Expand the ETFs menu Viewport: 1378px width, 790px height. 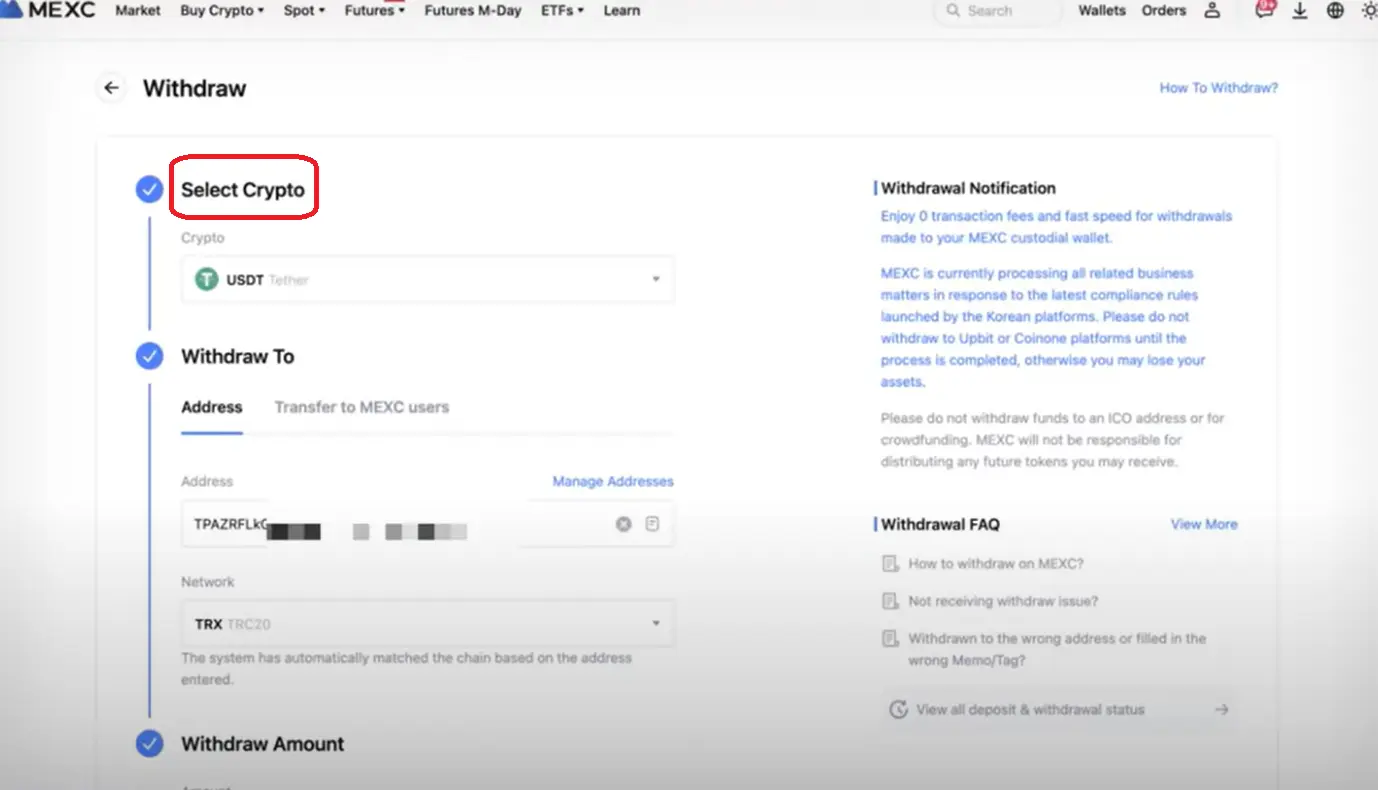(x=564, y=11)
